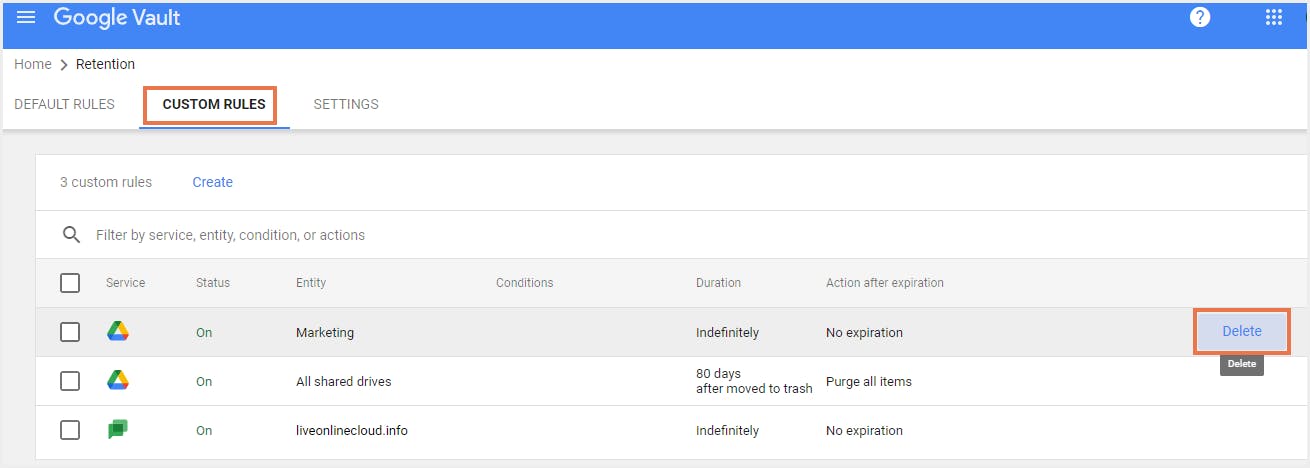Screen dimensions: 1310x468
Task: Select the Marketing rule checkbox
Action: (70, 332)
